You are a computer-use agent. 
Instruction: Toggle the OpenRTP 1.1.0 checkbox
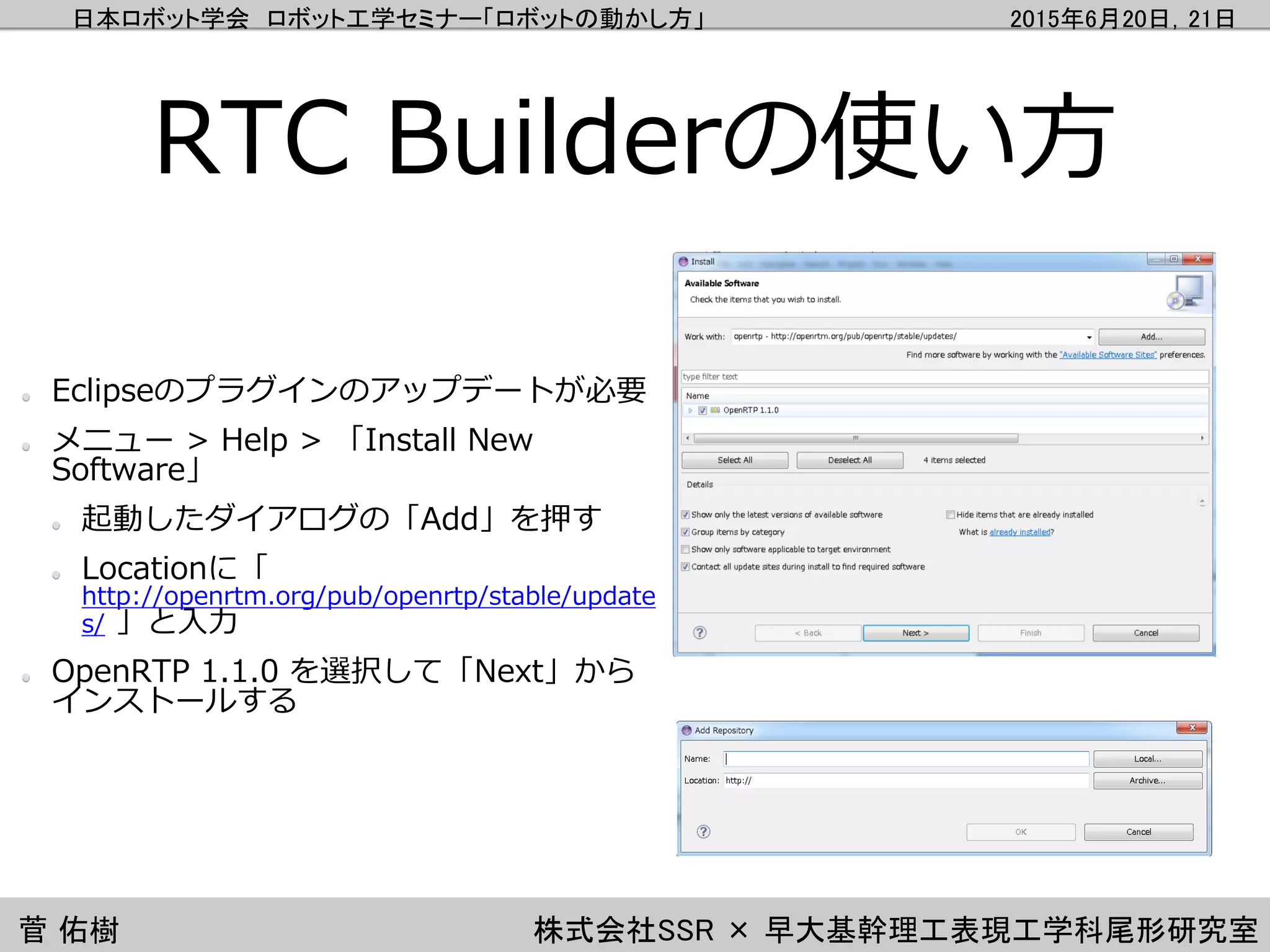703,410
